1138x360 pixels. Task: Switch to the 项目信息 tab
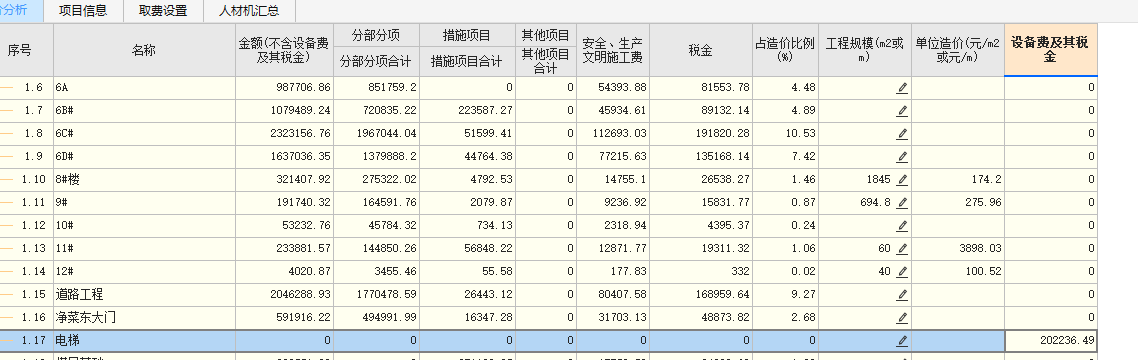[83, 11]
